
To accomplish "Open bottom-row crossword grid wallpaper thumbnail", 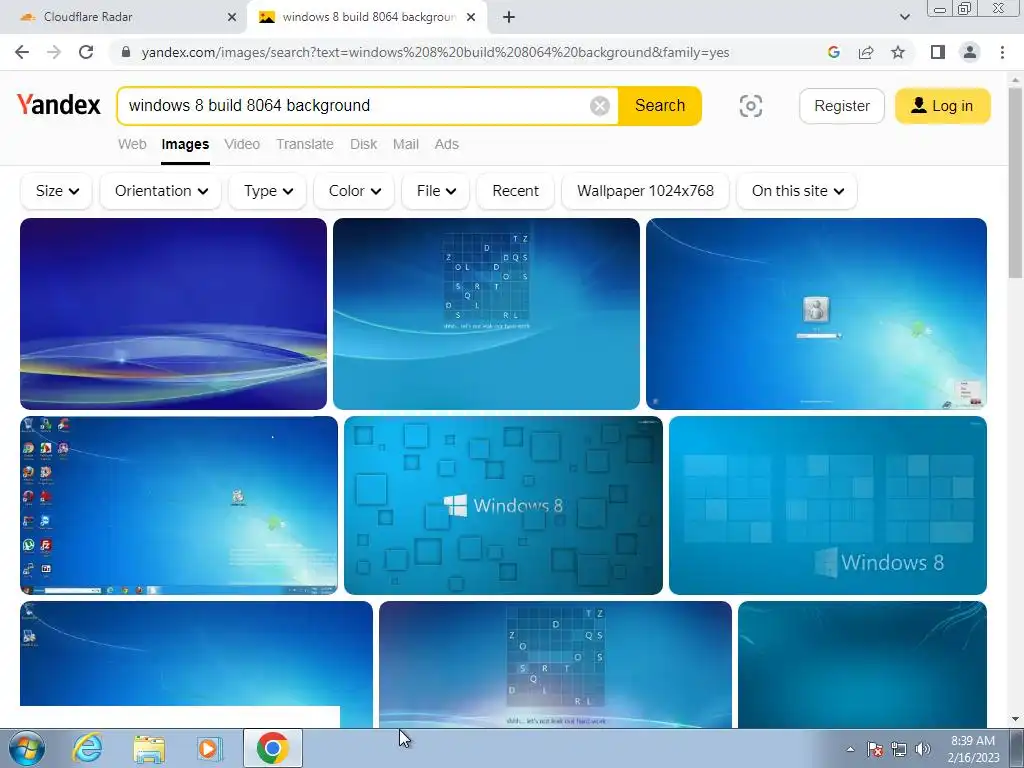I will (x=555, y=664).
